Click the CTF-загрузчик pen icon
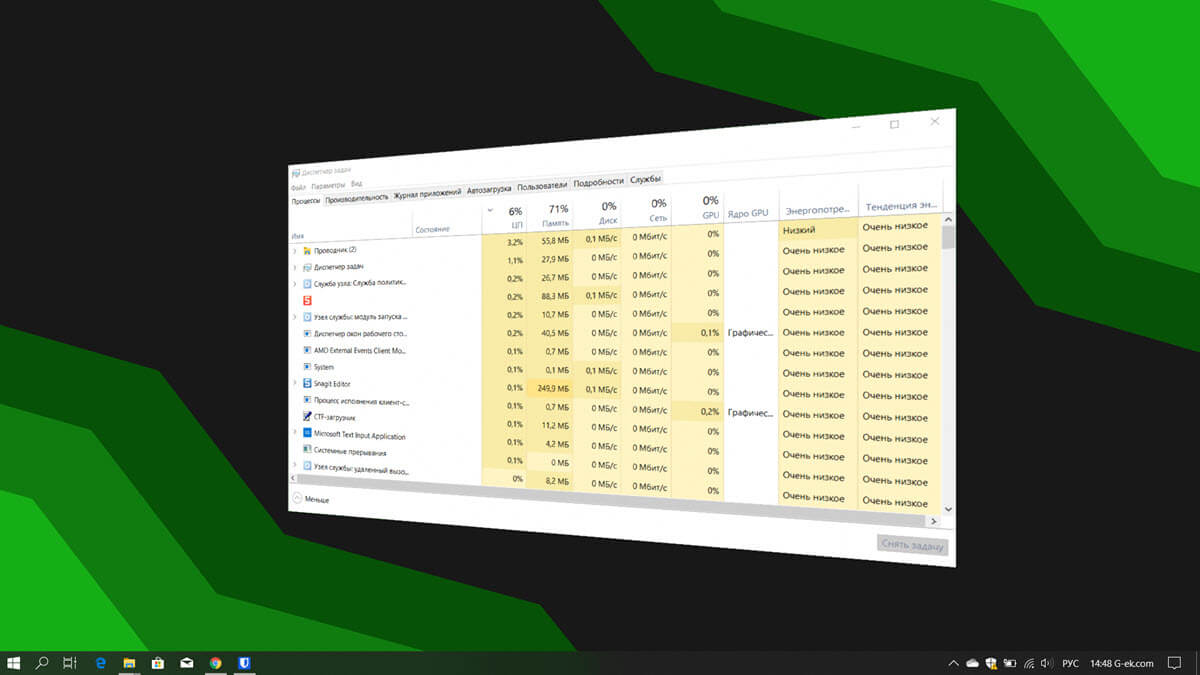1200x675 pixels. (x=306, y=416)
